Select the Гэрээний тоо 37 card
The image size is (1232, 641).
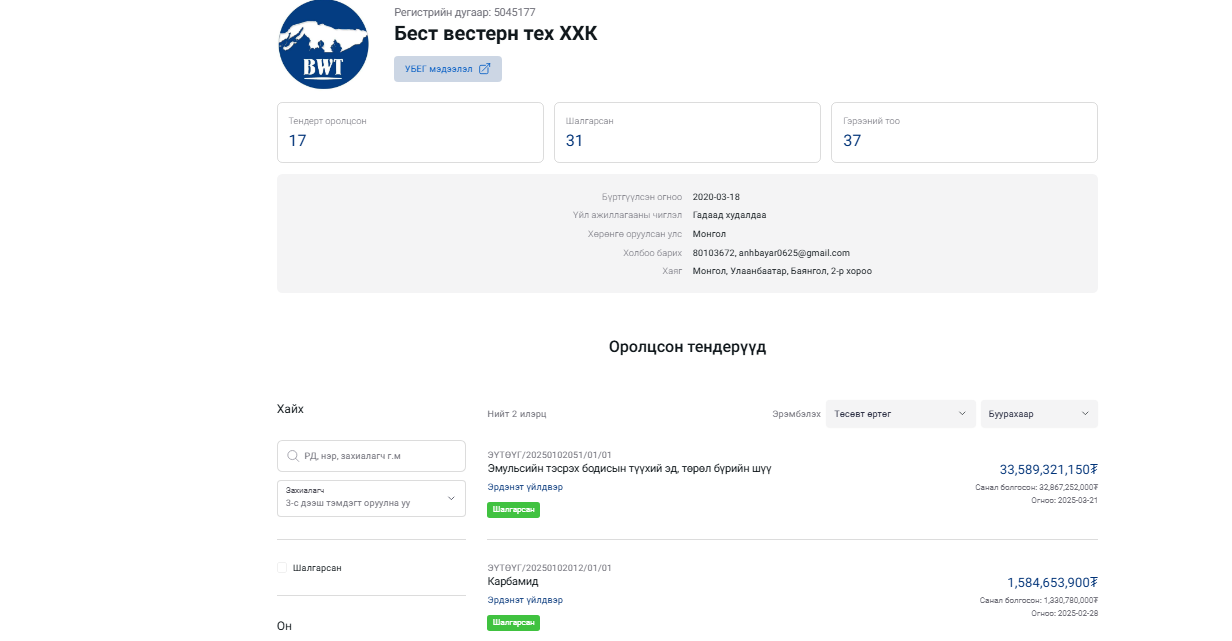964,132
